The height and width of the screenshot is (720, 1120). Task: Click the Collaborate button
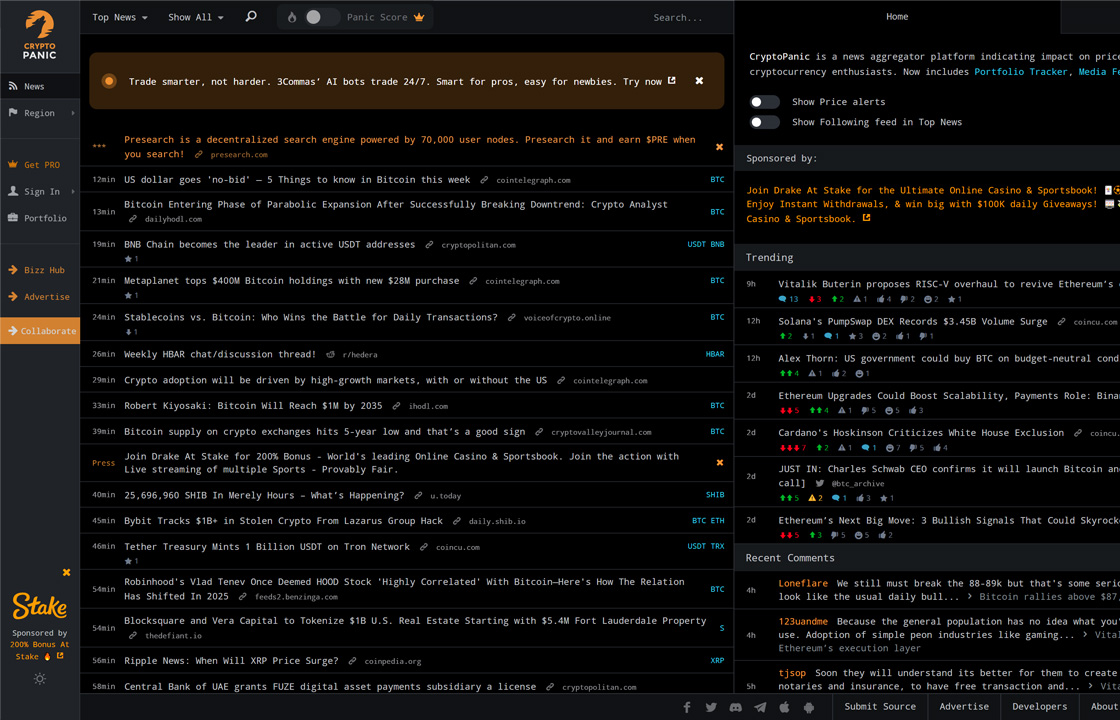(x=40, y=331)
